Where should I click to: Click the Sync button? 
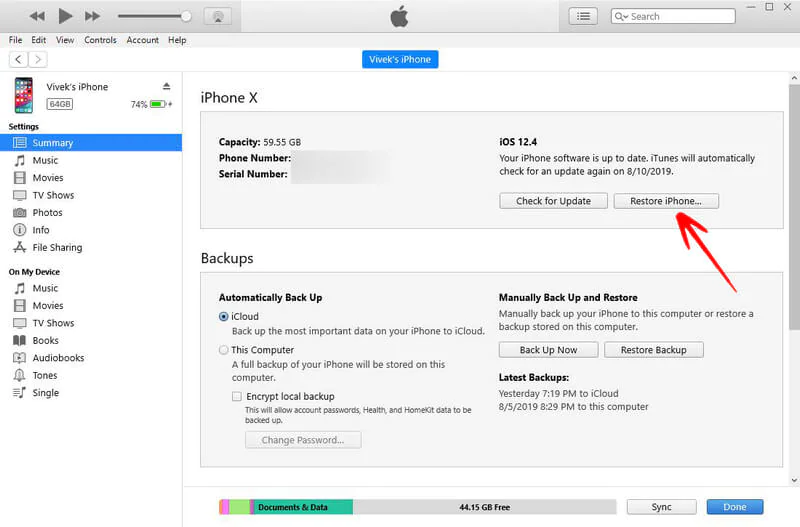click(x=661, y=507)
